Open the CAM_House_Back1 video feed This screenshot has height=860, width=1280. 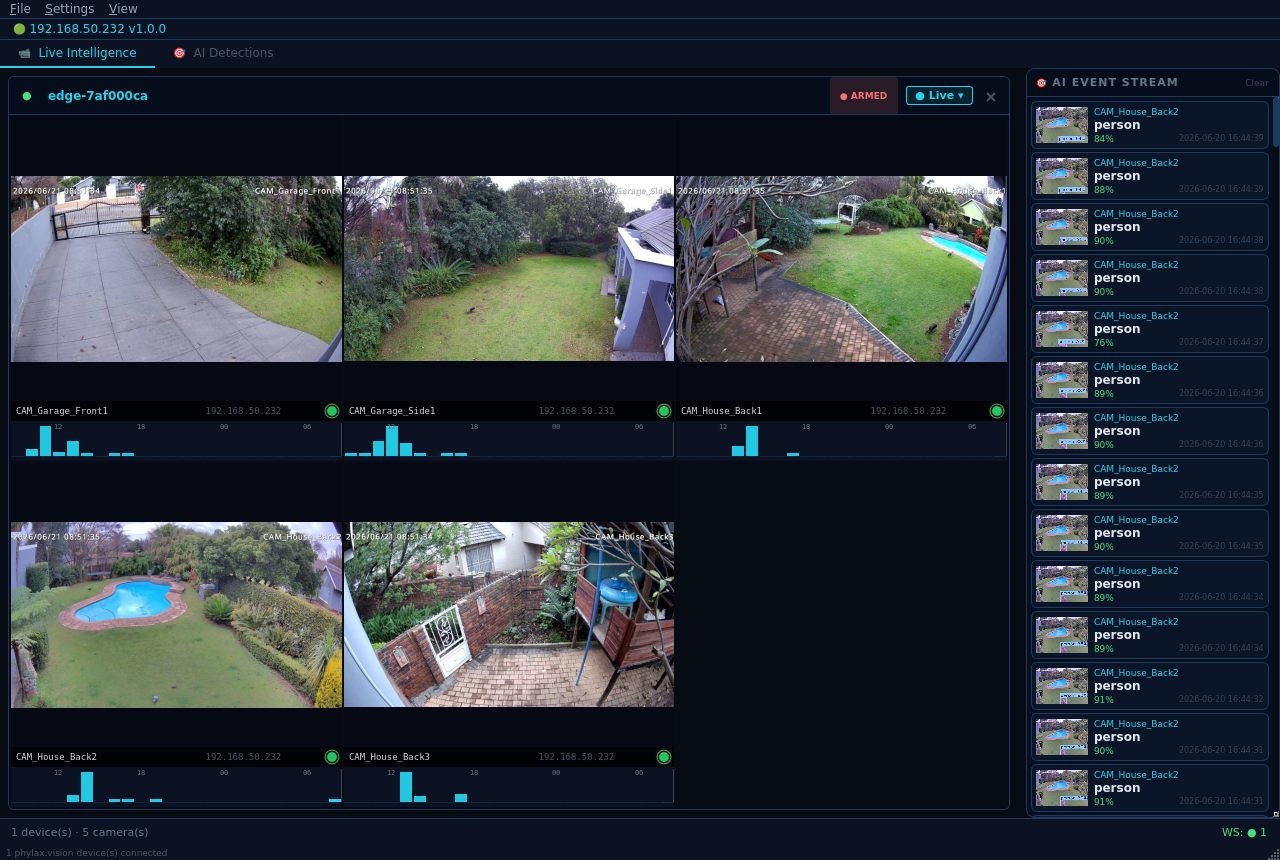(x=841, y=269)
